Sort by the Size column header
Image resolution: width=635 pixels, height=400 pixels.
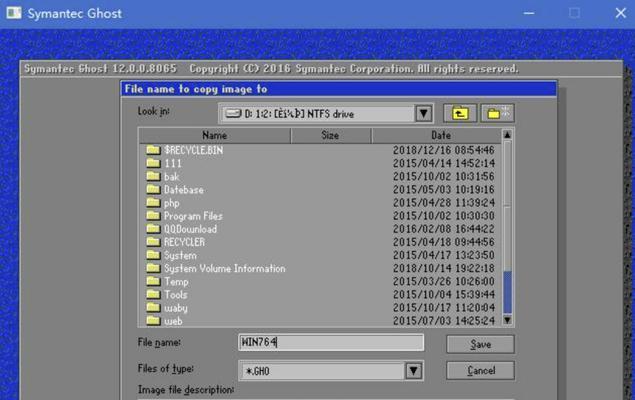point(330,135)
